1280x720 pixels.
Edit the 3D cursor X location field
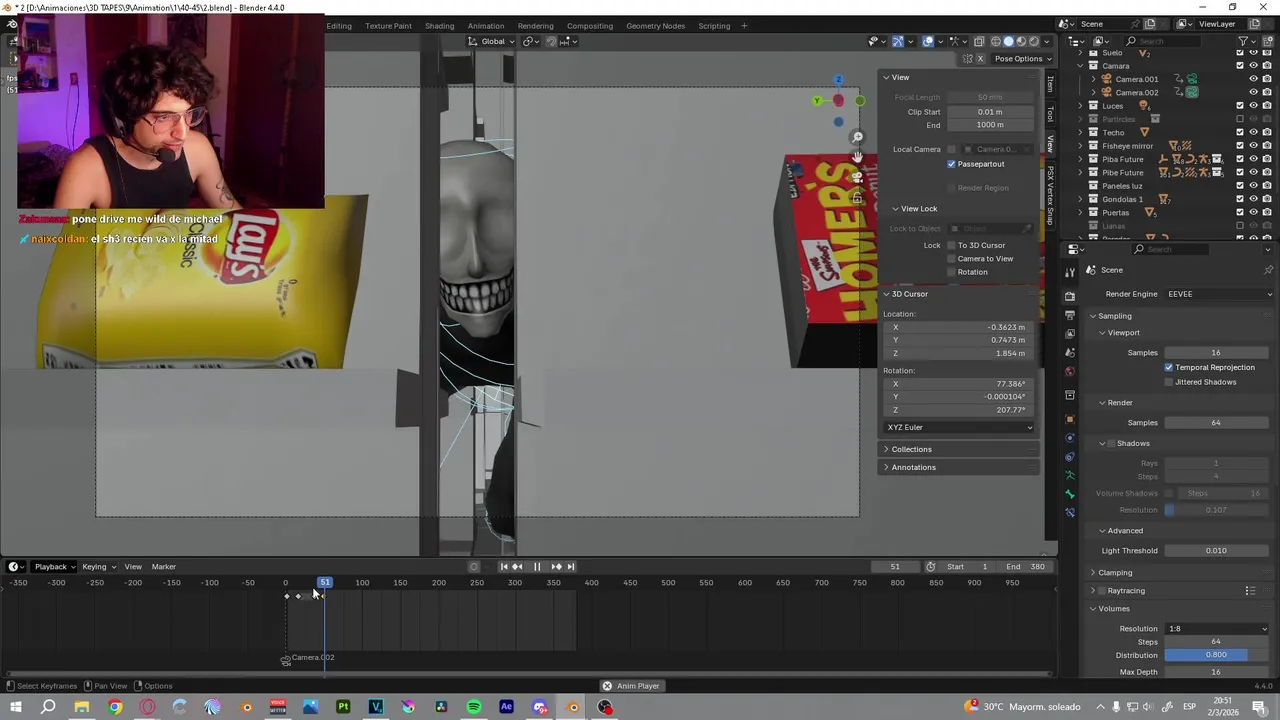(959, 327)
